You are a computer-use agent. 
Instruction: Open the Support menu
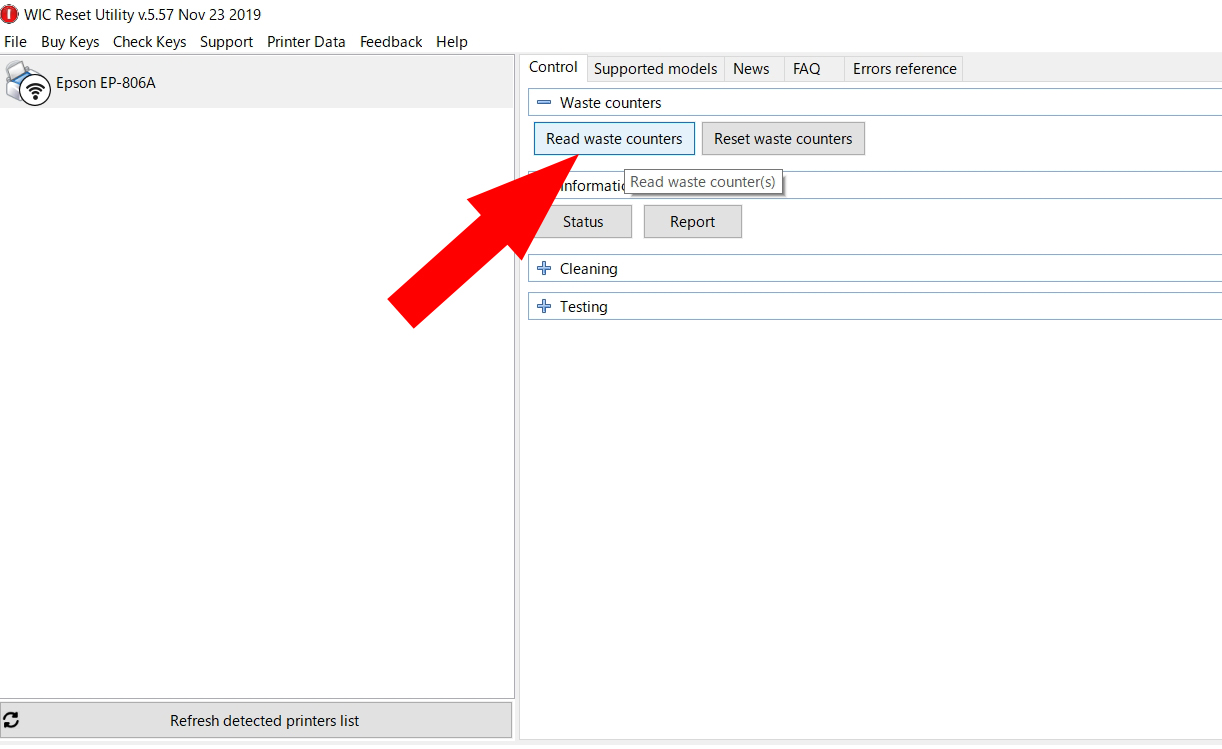tap(226, 42)
